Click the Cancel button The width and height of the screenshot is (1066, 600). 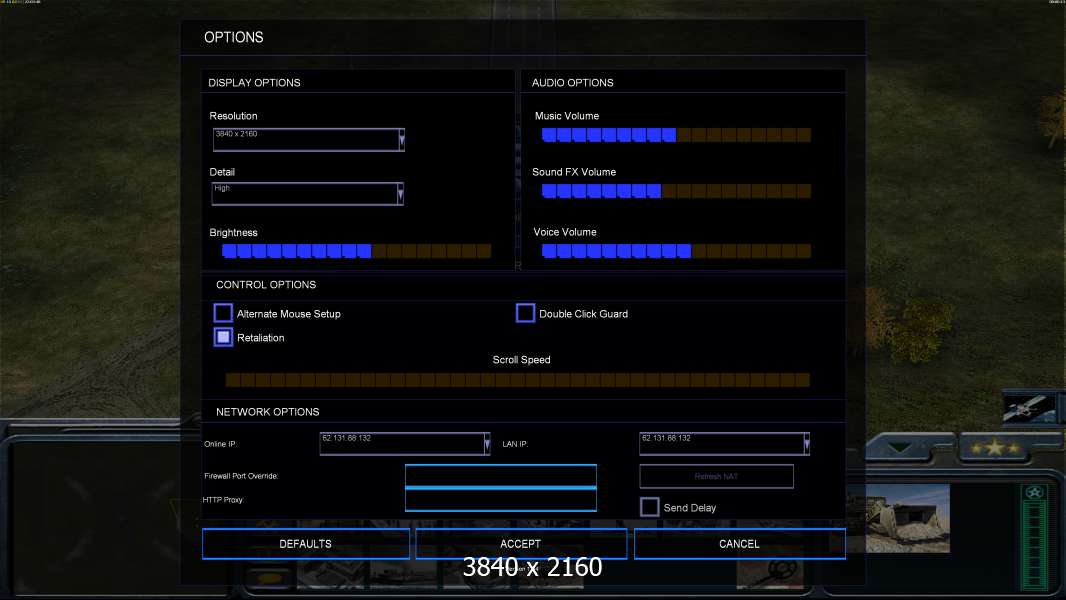740,544
